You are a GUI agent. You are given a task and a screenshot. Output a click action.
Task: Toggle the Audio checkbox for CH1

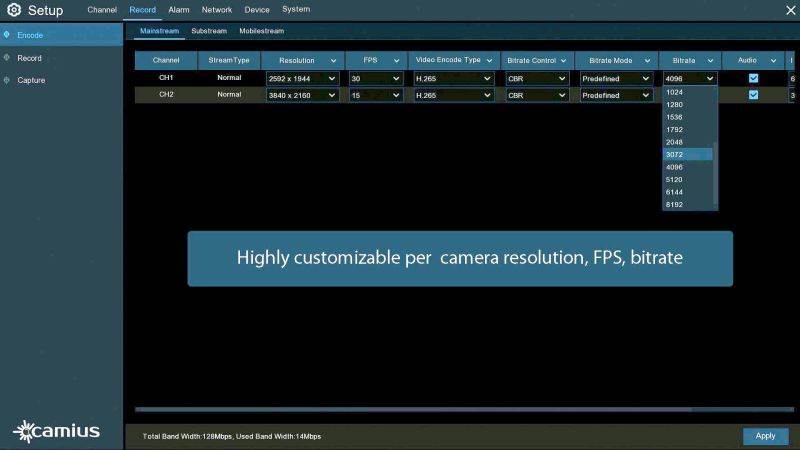[753, 78]
